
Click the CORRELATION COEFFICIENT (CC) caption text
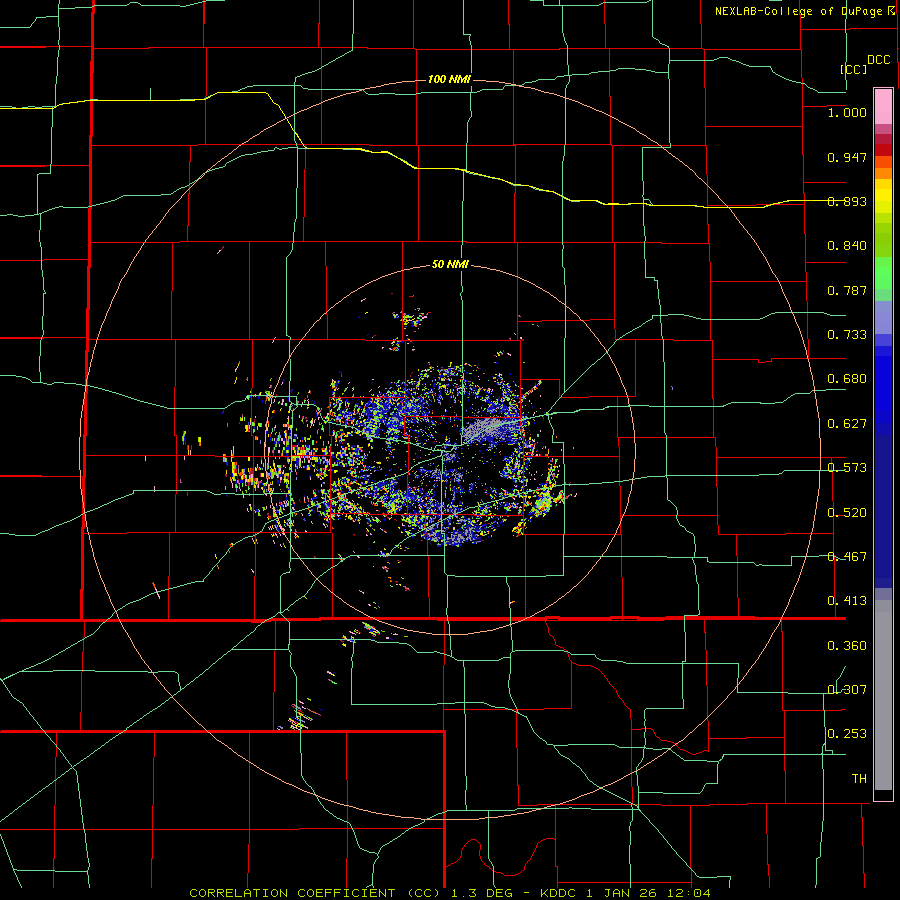314,893
